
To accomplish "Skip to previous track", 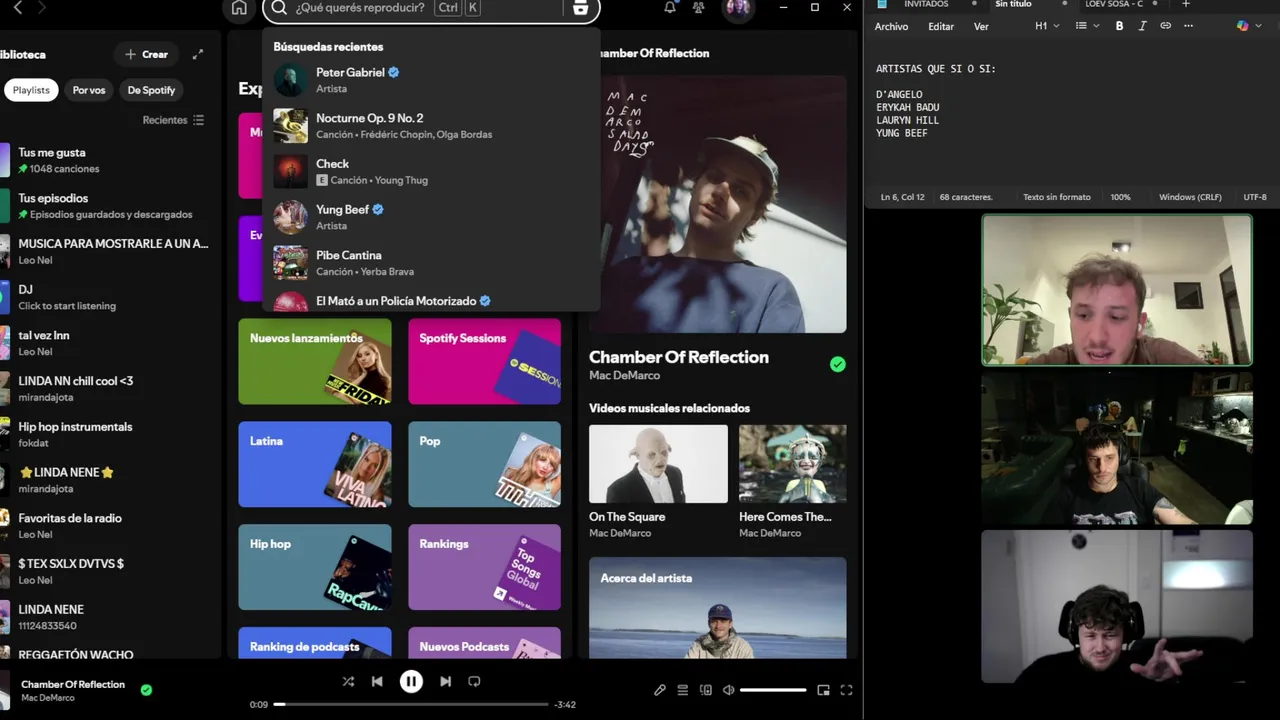I will (x=377, y=682).
